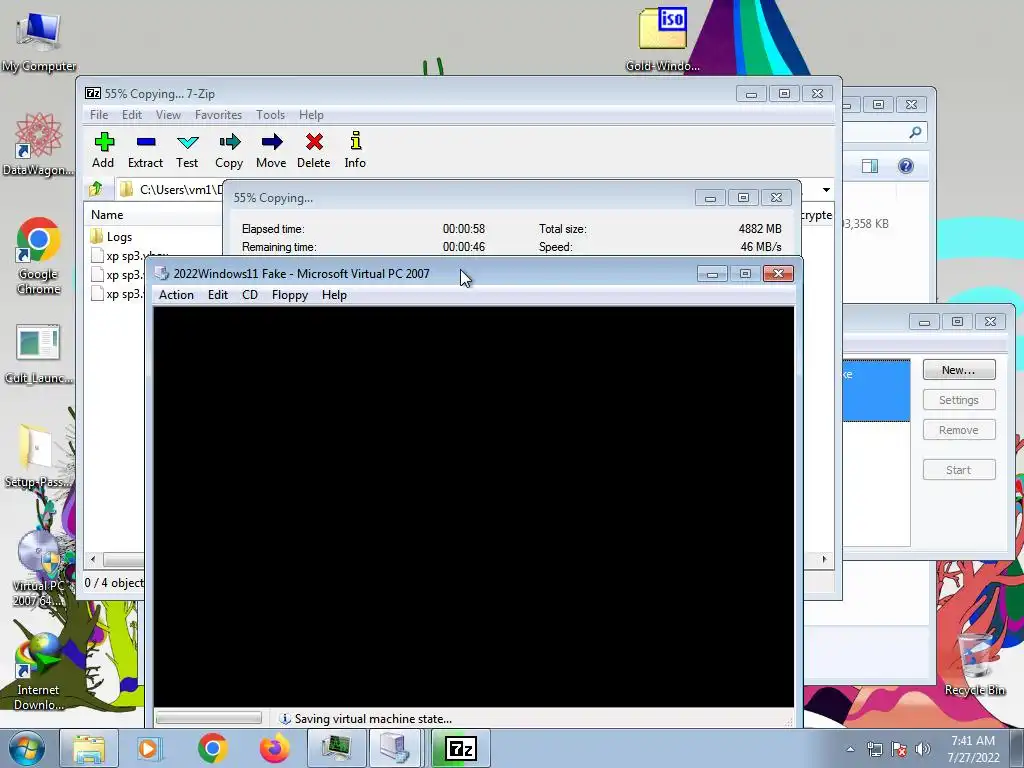Click the Copy tool in 7-Zip
Screen dimensions: 1024x768
229,150
